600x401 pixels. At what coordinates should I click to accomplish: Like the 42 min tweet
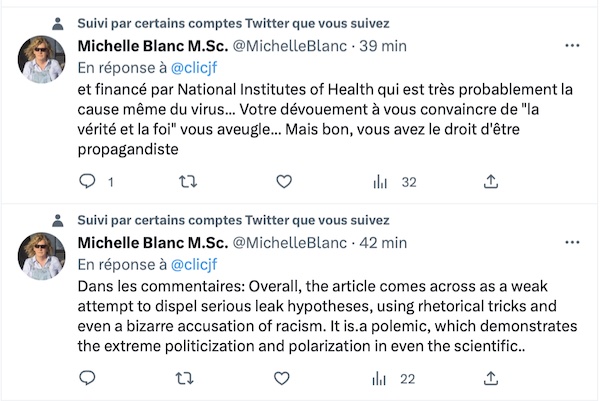tap(282, 378)
